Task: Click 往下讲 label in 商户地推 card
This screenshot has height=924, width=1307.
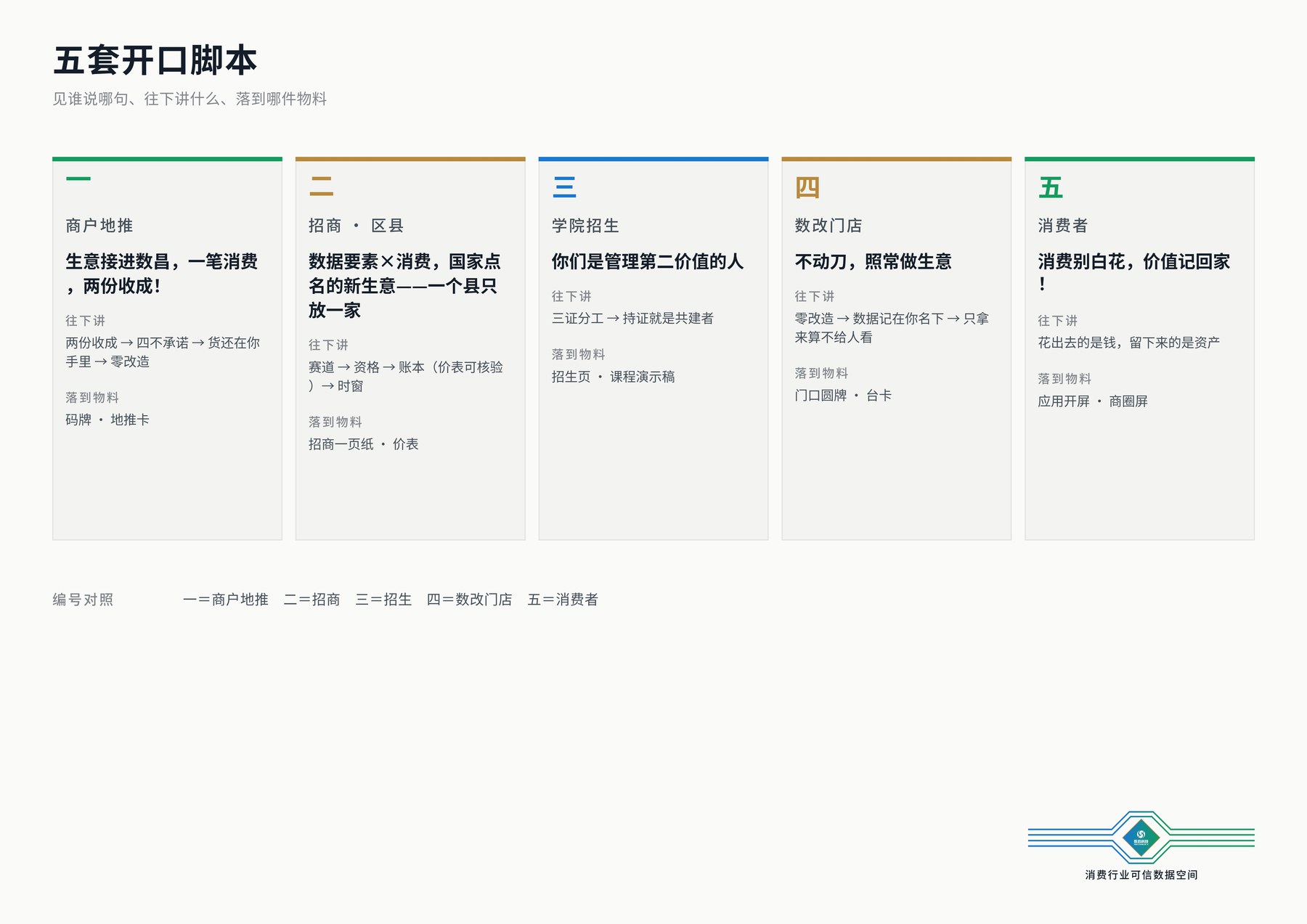Action: pos(85,321)
